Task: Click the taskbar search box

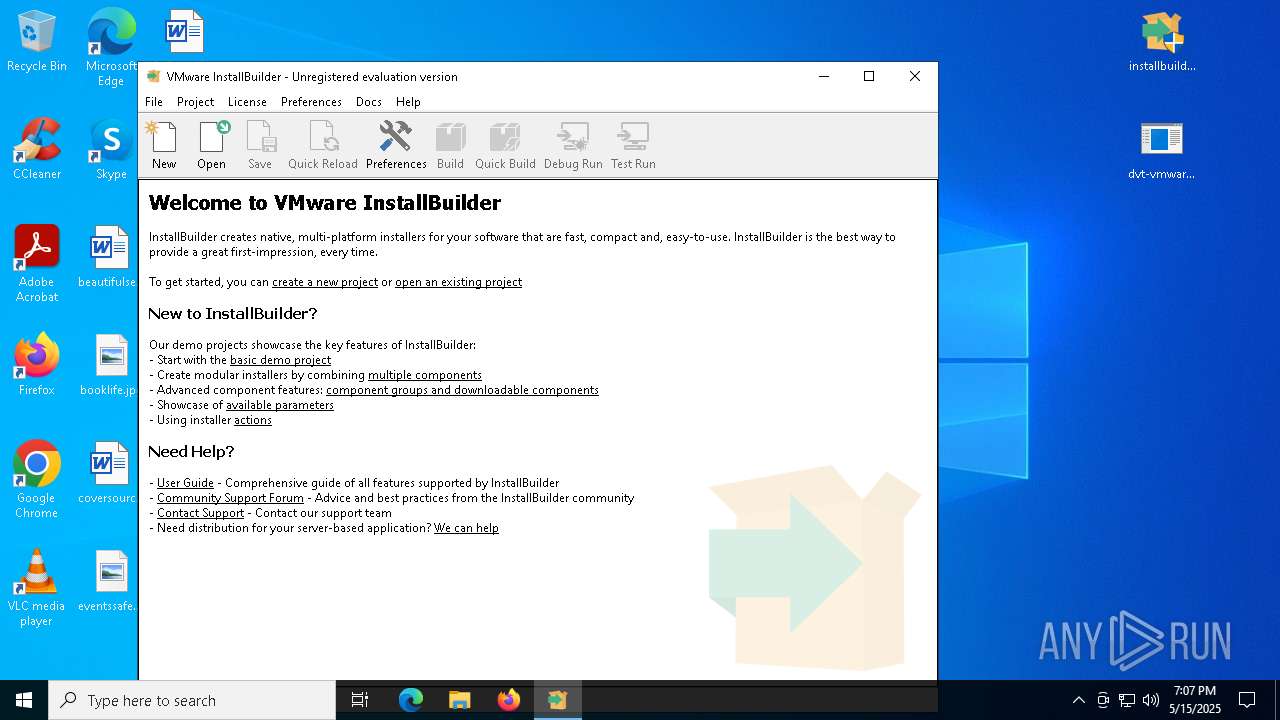Action: pyautogui.click(x=192, y=700)
